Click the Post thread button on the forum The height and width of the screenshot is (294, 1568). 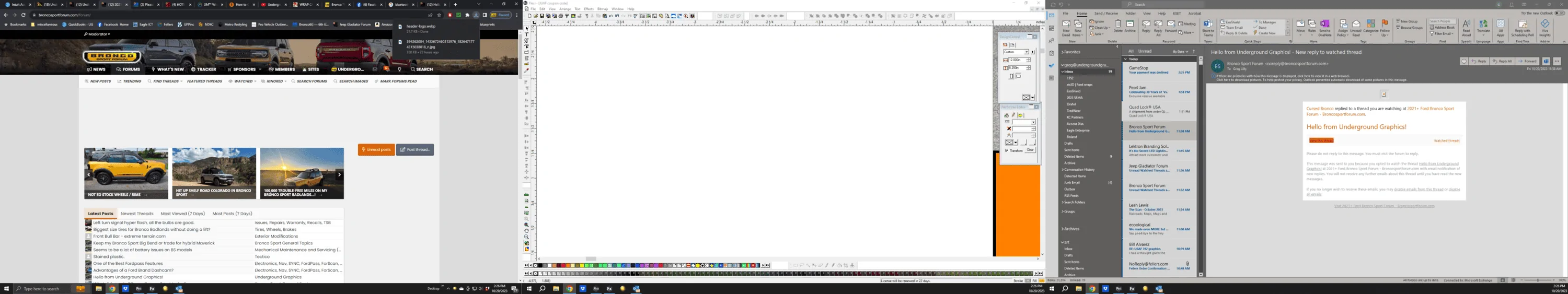pyautogui.click(x=415, y=149)
